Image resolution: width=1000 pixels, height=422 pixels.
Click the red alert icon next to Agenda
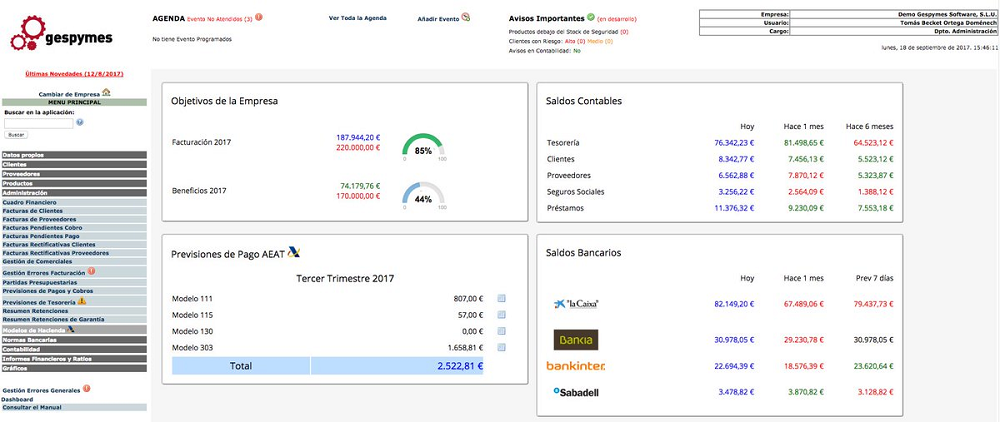(259, 17)
